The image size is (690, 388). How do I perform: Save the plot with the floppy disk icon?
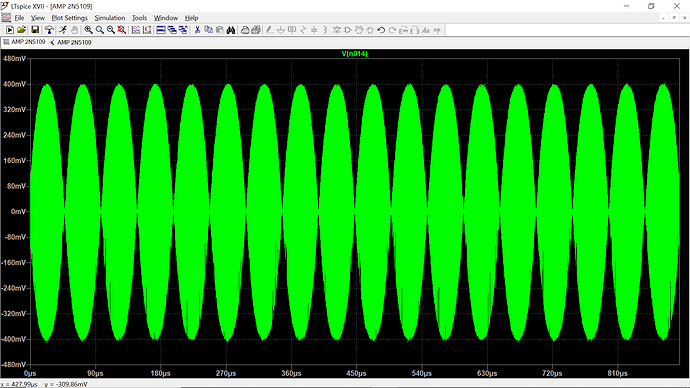35,30
